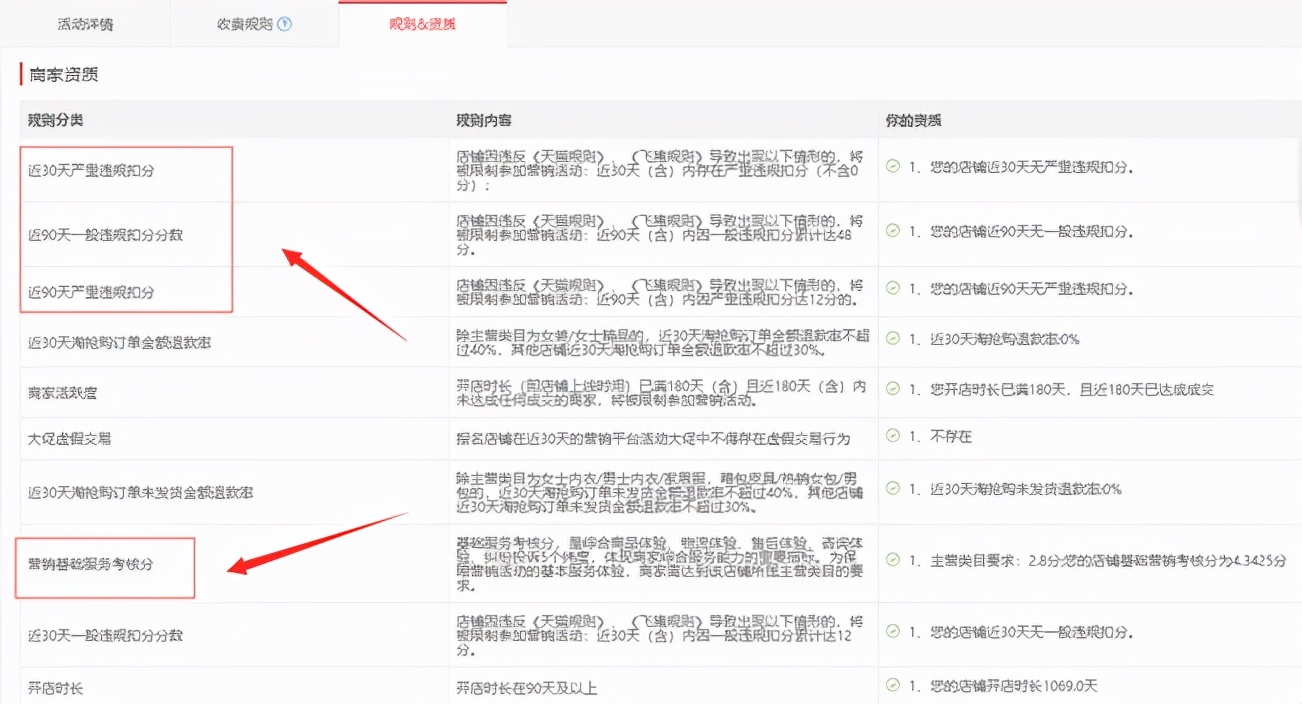Select the 你的资质 column header
The image size is (1302, 704).
pos(914,119)
